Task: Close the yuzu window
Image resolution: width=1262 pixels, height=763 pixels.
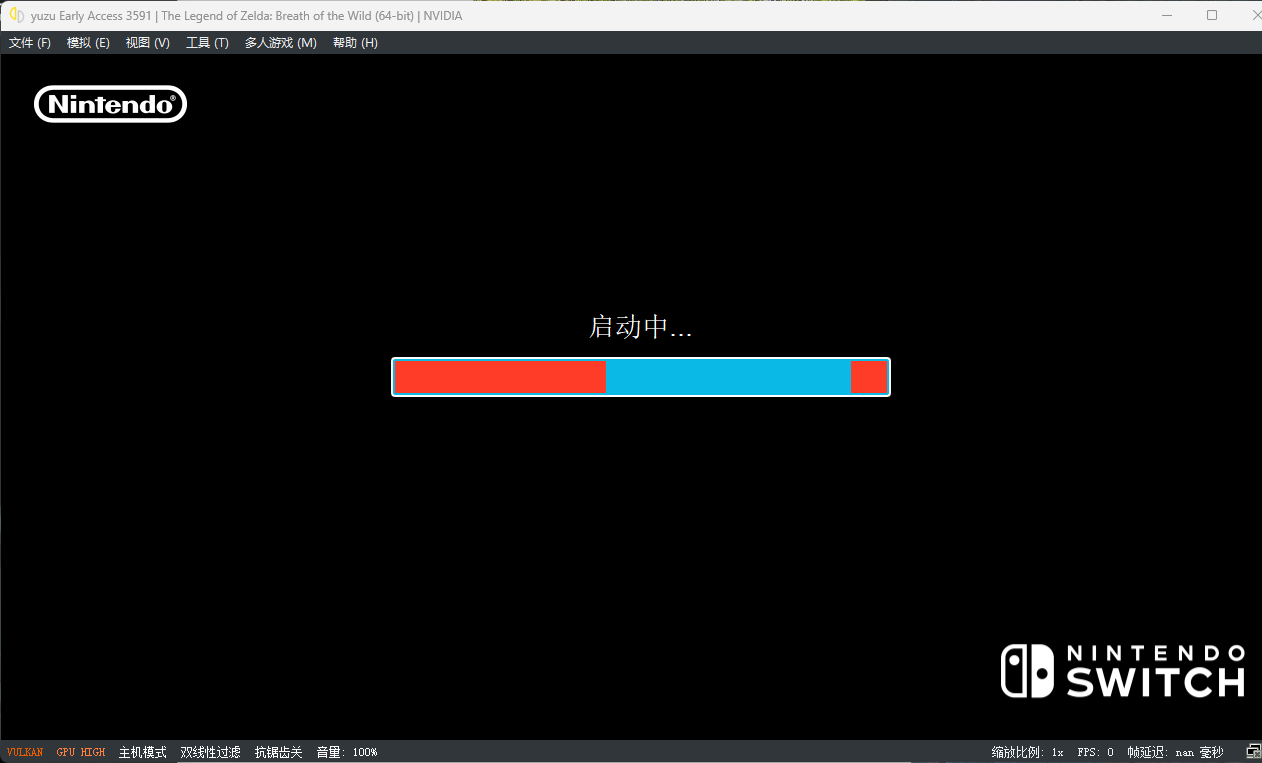Action: (x=1255, y=15)
